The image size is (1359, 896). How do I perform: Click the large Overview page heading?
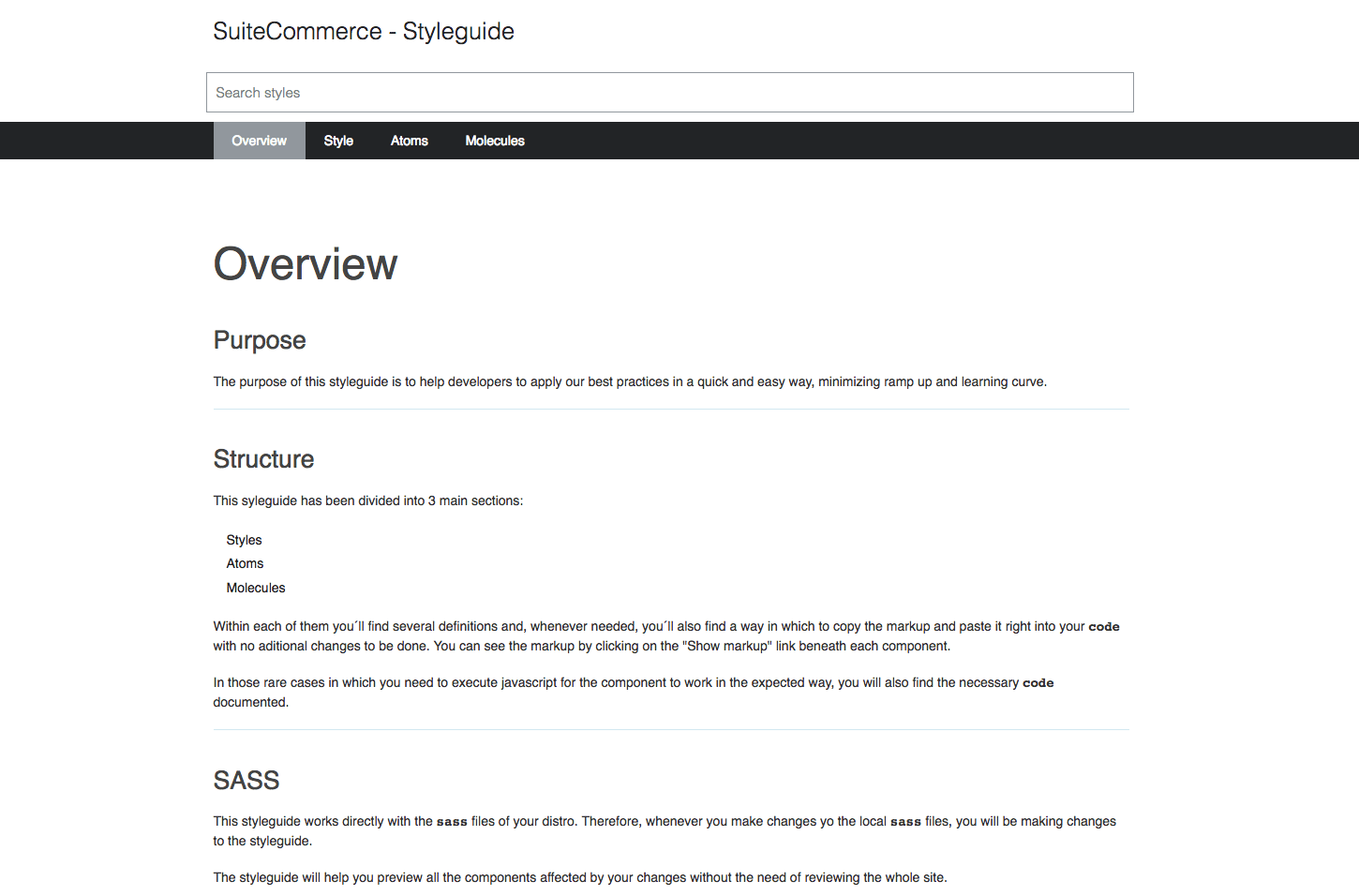click(x=306, y=263)
